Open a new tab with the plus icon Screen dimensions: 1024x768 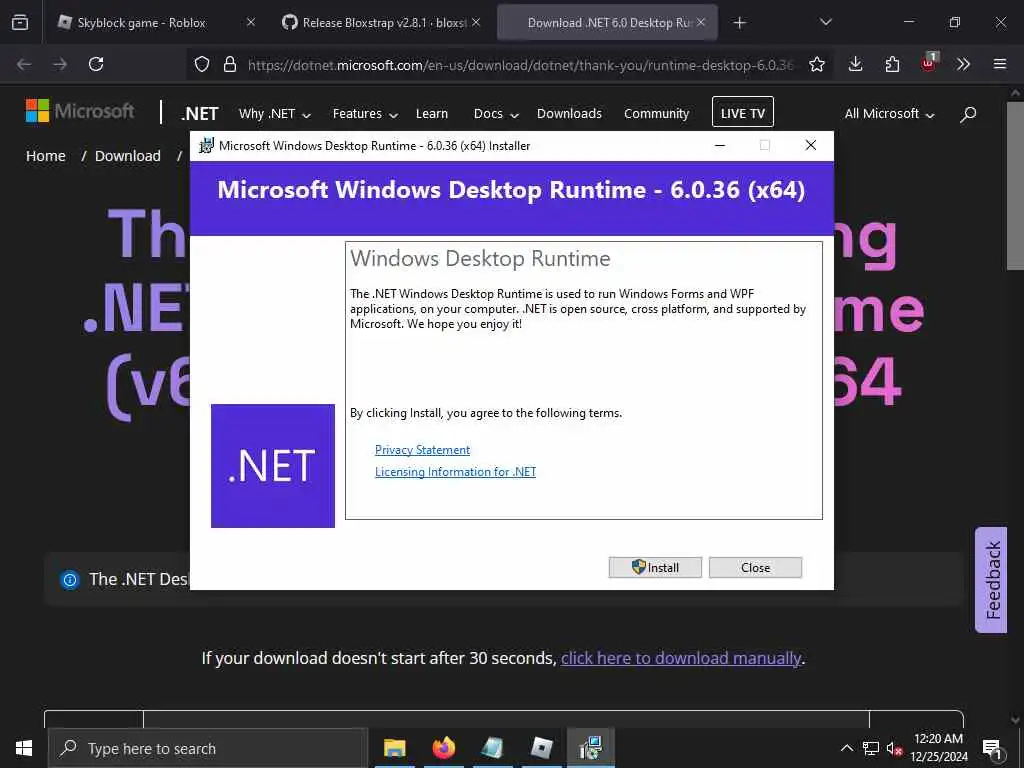739,23
